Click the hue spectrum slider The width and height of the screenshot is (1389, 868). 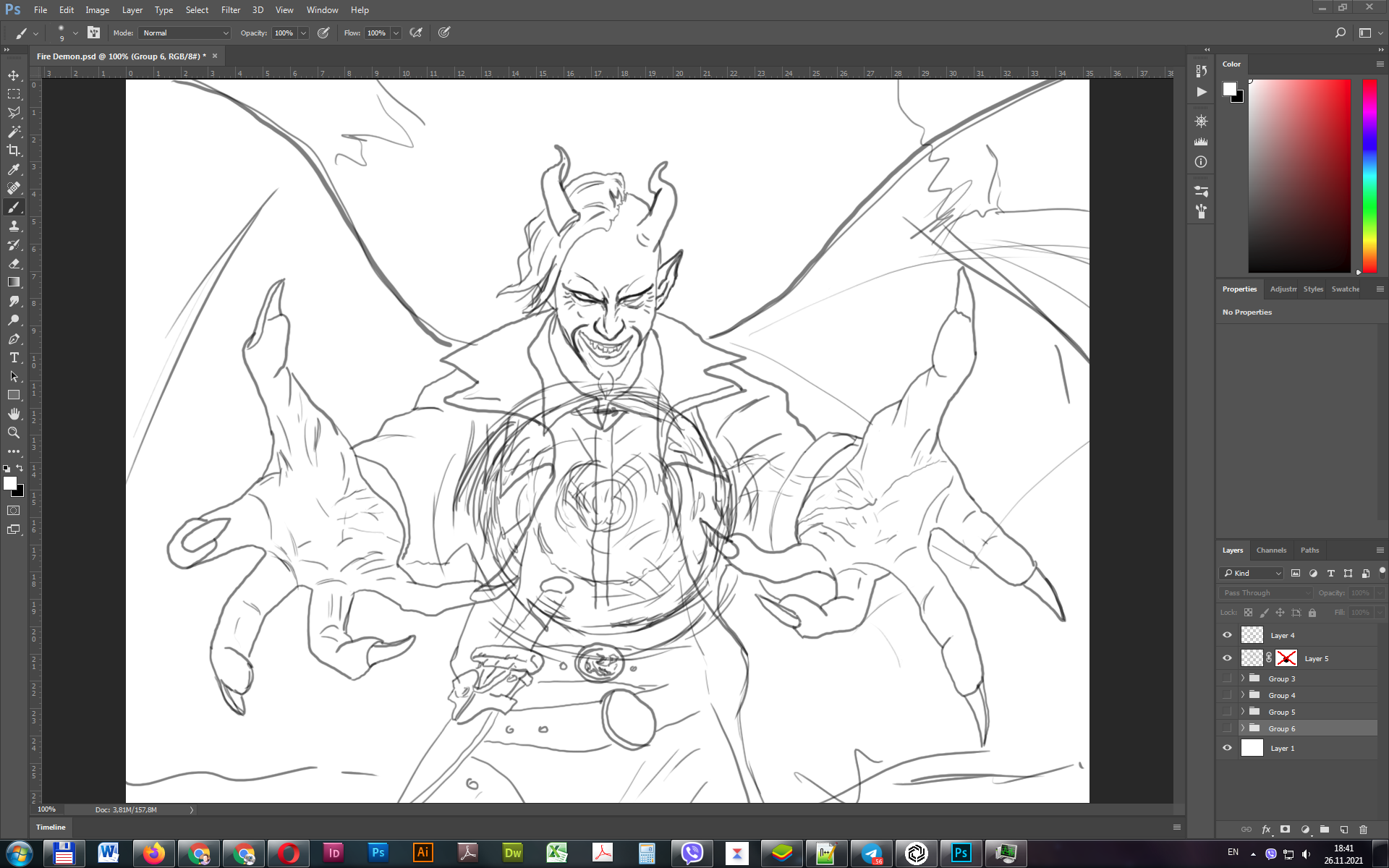click(1369, 176)
